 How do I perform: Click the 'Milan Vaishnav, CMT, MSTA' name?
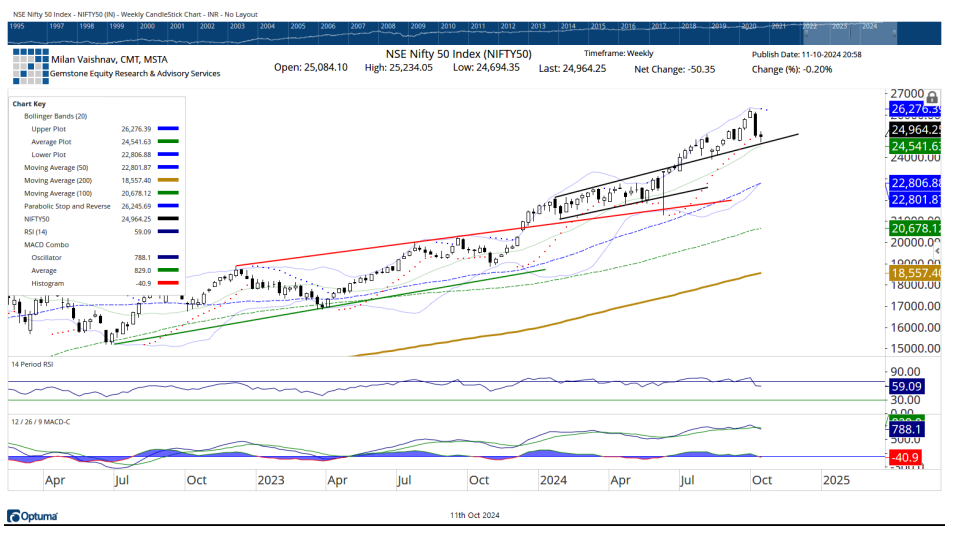click(x=110, y=60)
